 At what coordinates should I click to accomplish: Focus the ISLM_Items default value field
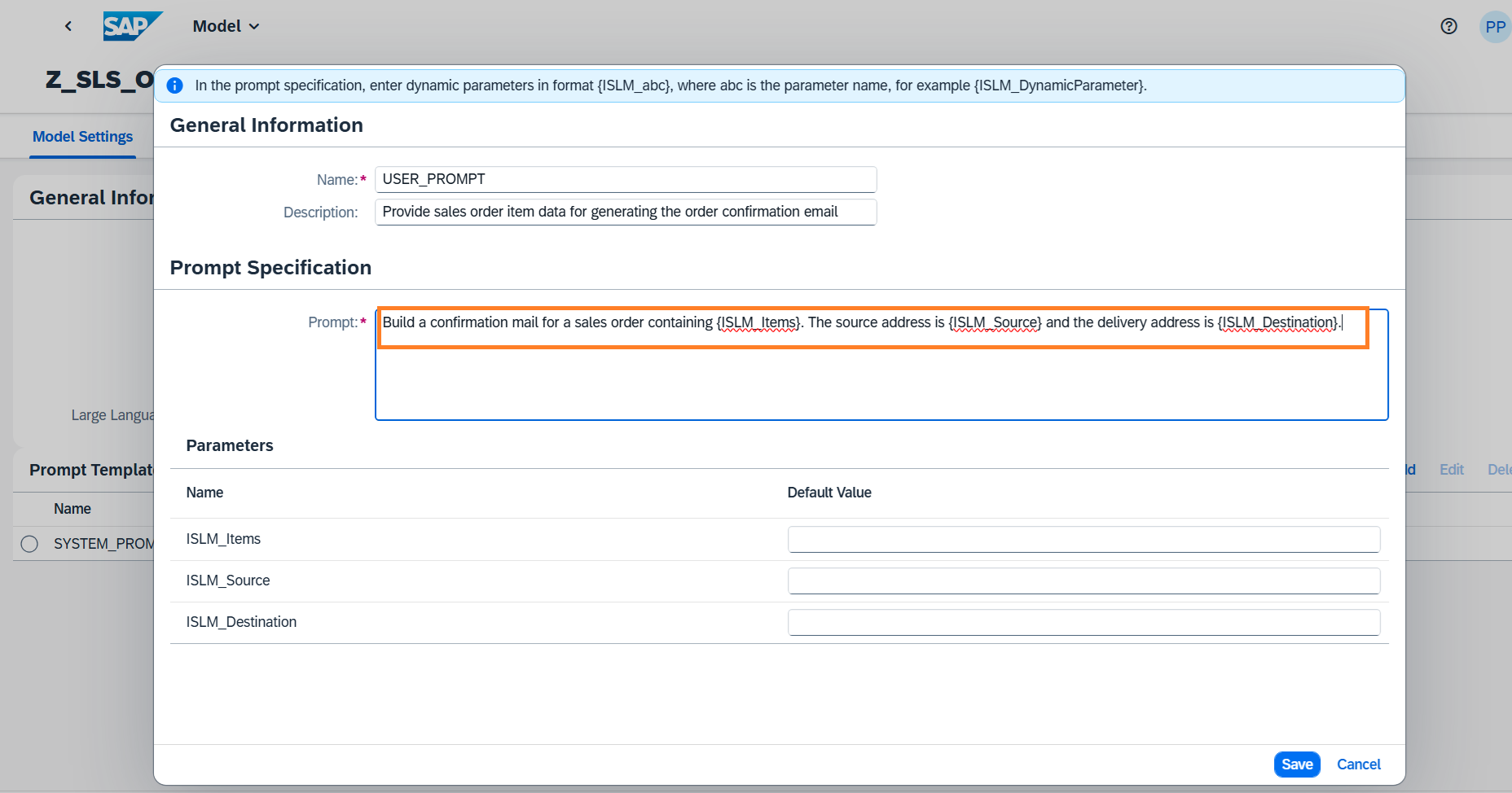pos(1083,539)
